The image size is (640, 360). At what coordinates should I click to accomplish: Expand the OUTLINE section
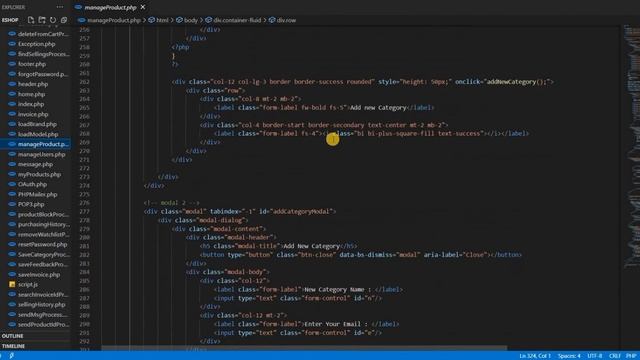click(36, 336)
